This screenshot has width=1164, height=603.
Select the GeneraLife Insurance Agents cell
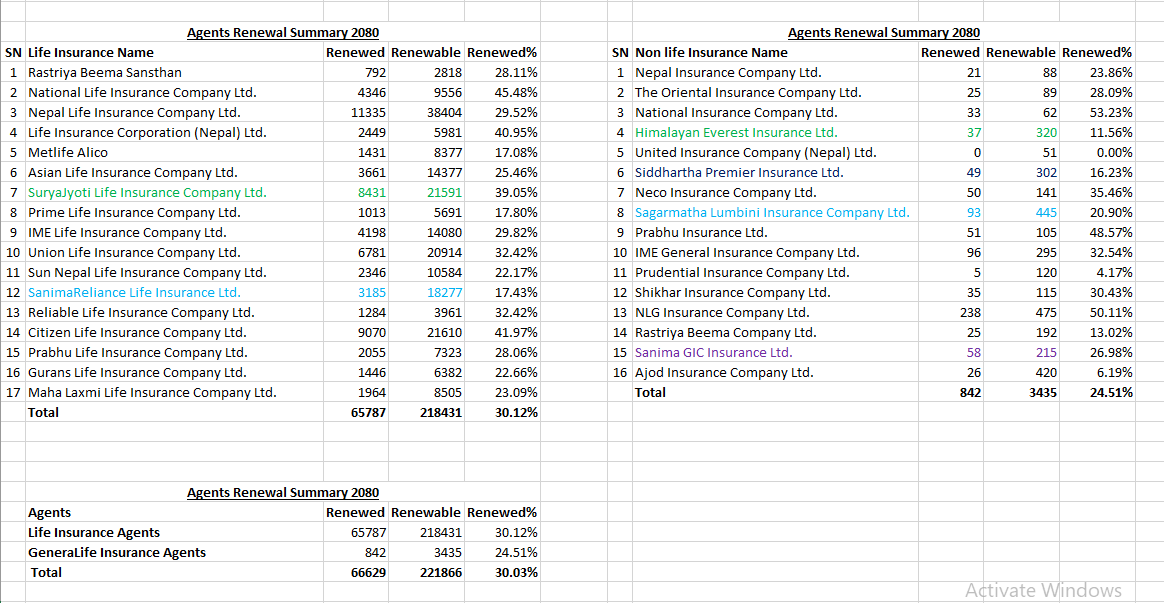coord(117,552)
